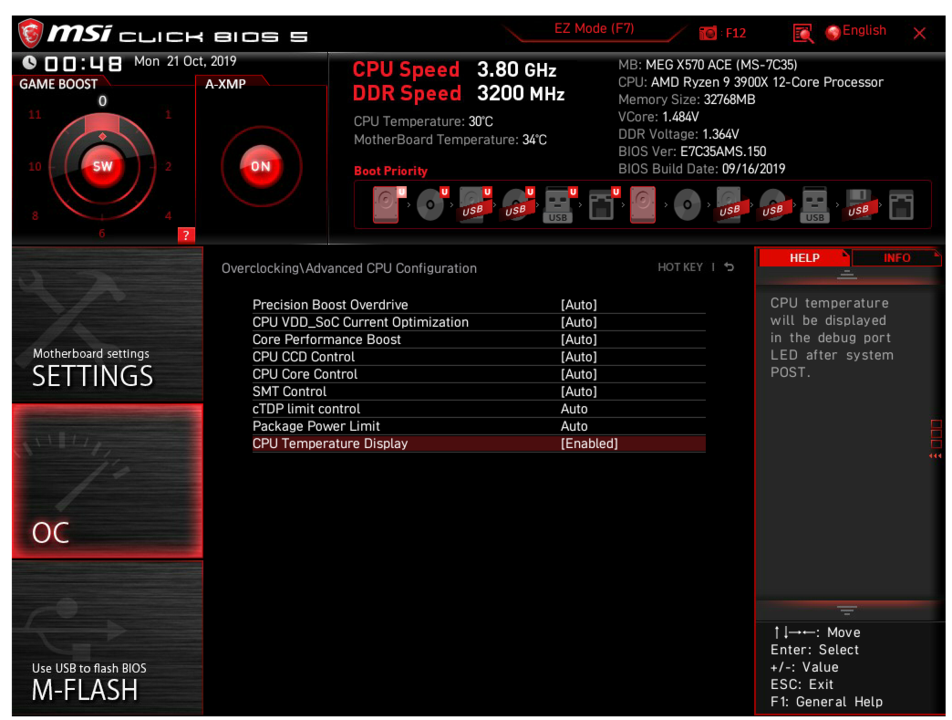Close the BIOS with the X button
The height and width of the screenshot is (720, 952).
coord(919,33)
